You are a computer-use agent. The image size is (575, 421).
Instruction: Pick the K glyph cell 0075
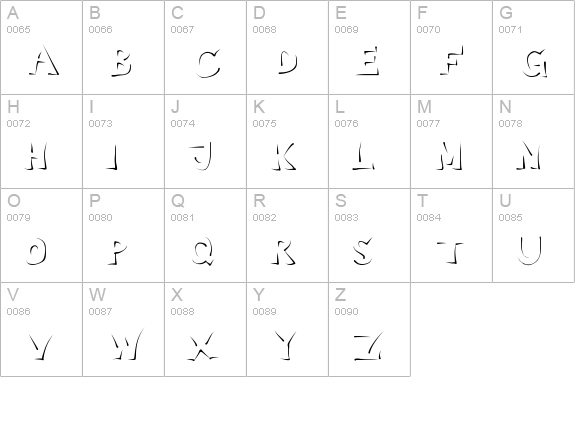(x=288, y=142)
